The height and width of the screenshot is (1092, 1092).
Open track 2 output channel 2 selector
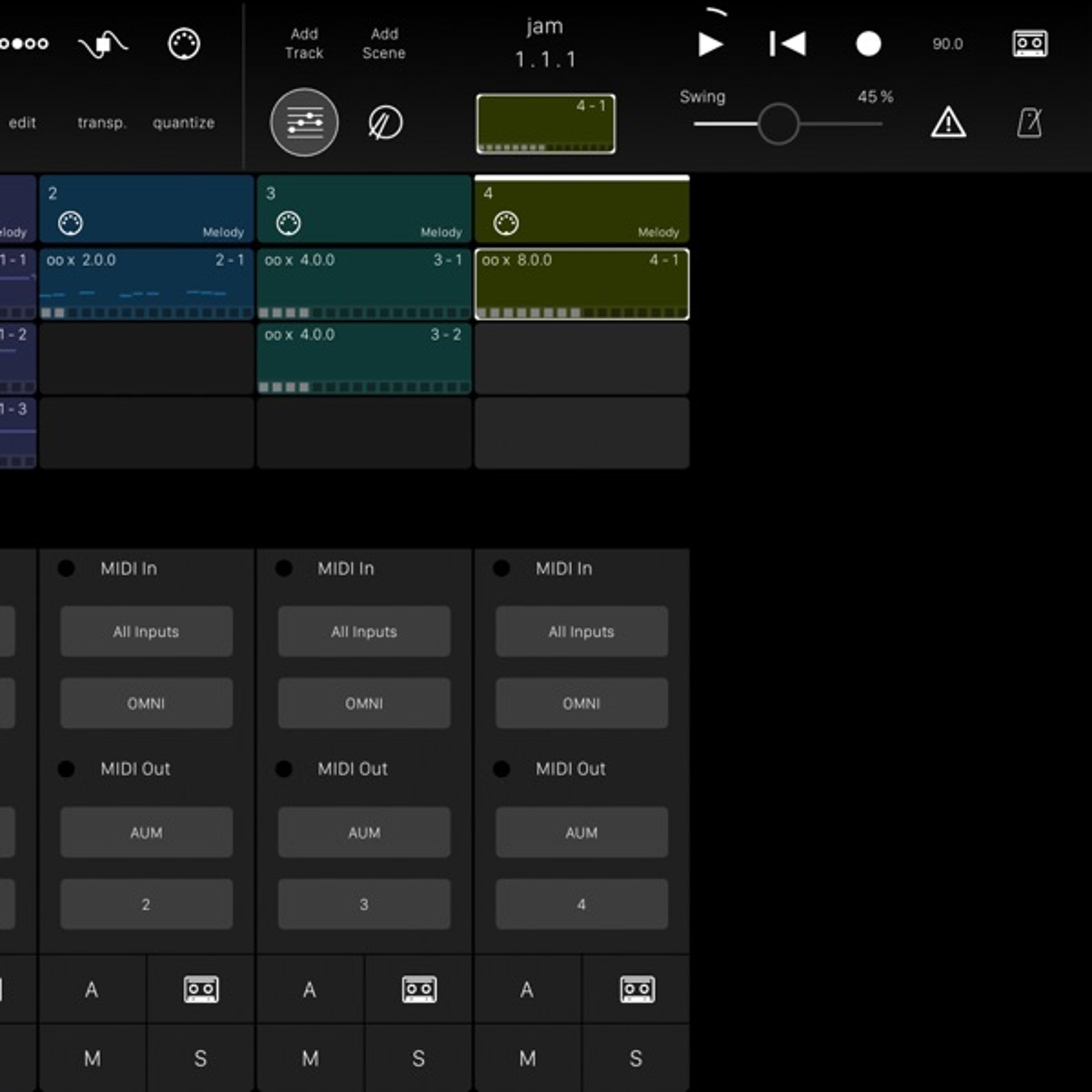tap(146, 904)
